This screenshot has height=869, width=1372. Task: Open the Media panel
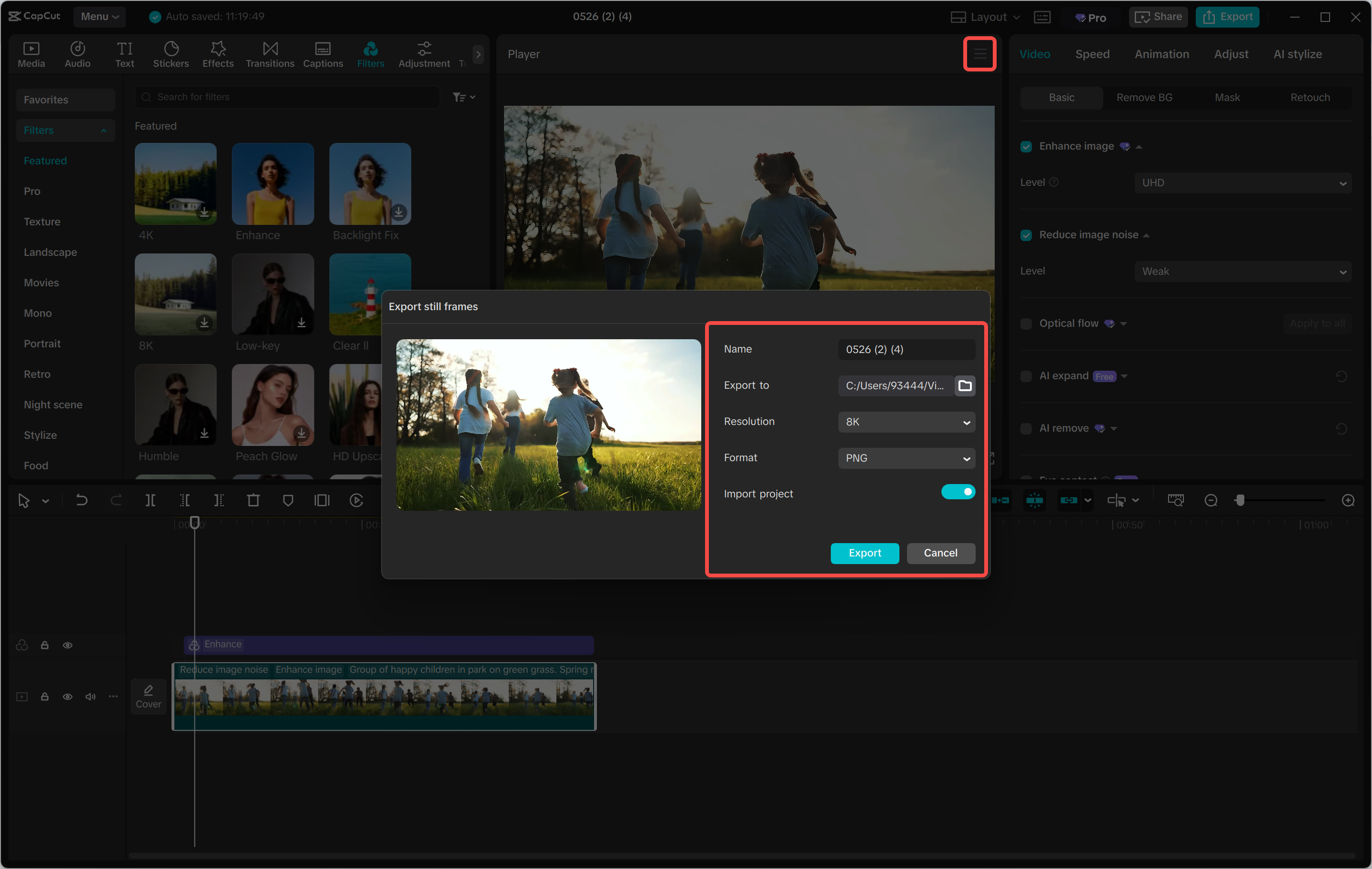click(31, 53)
